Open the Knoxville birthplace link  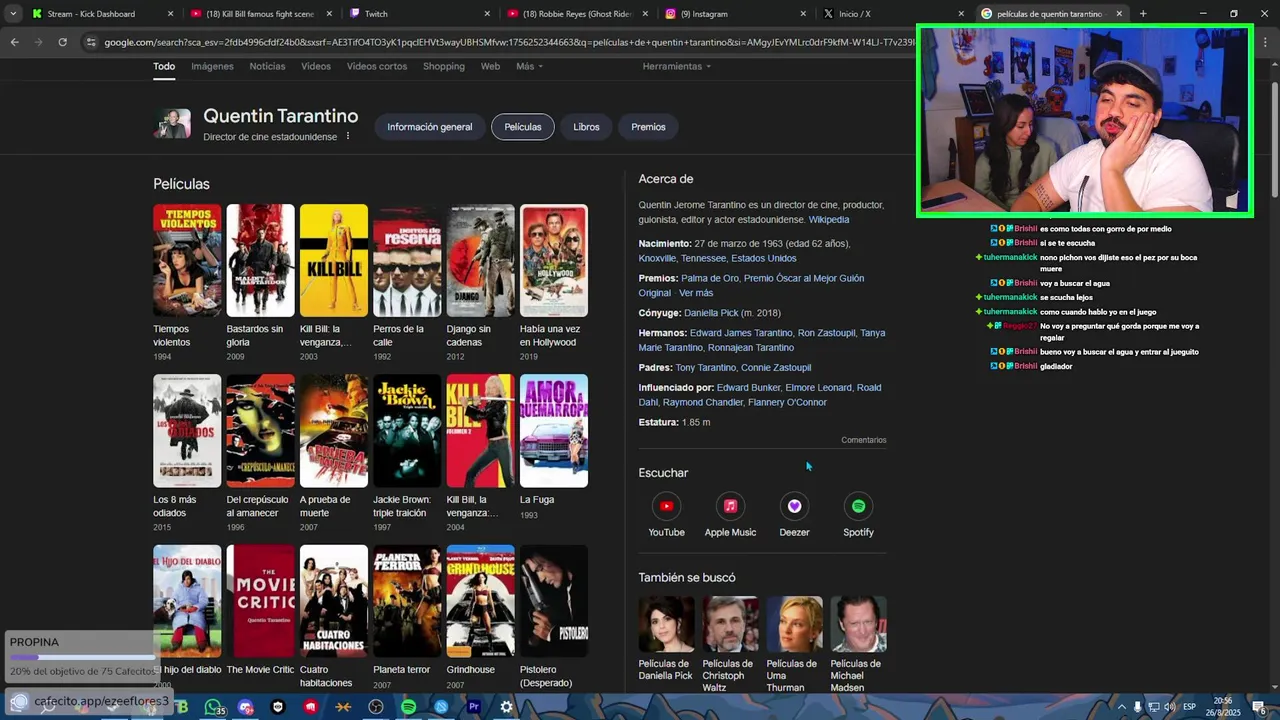click(657, 258)
